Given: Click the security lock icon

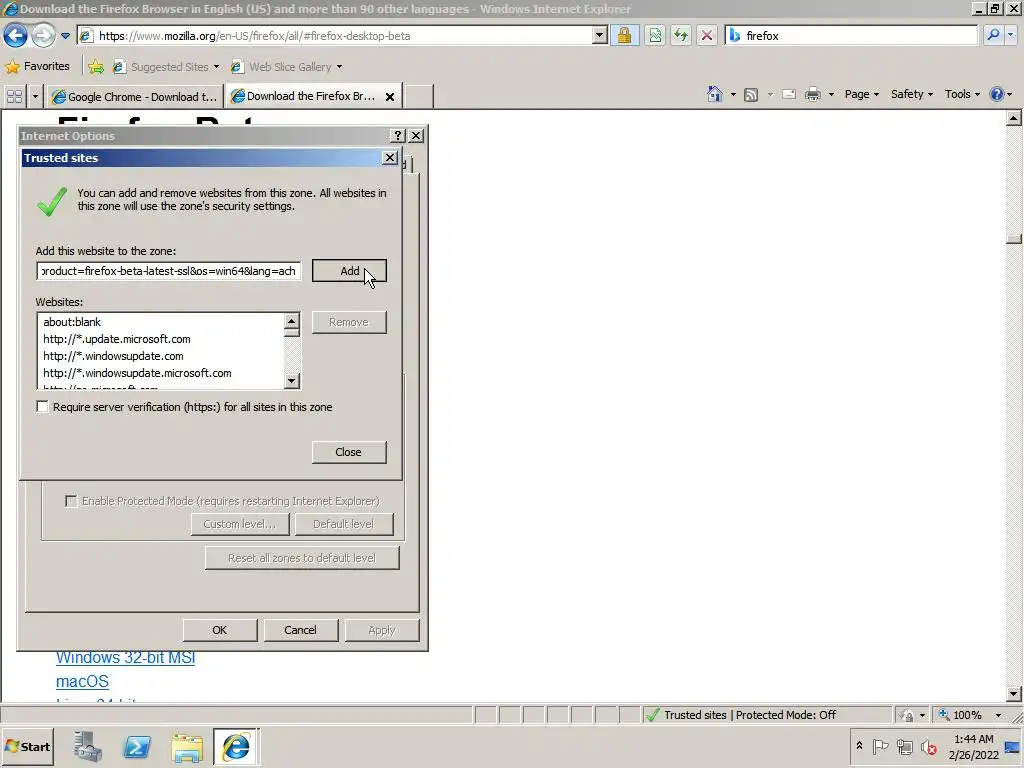Looking at the screenshot, I should [624, 36].
